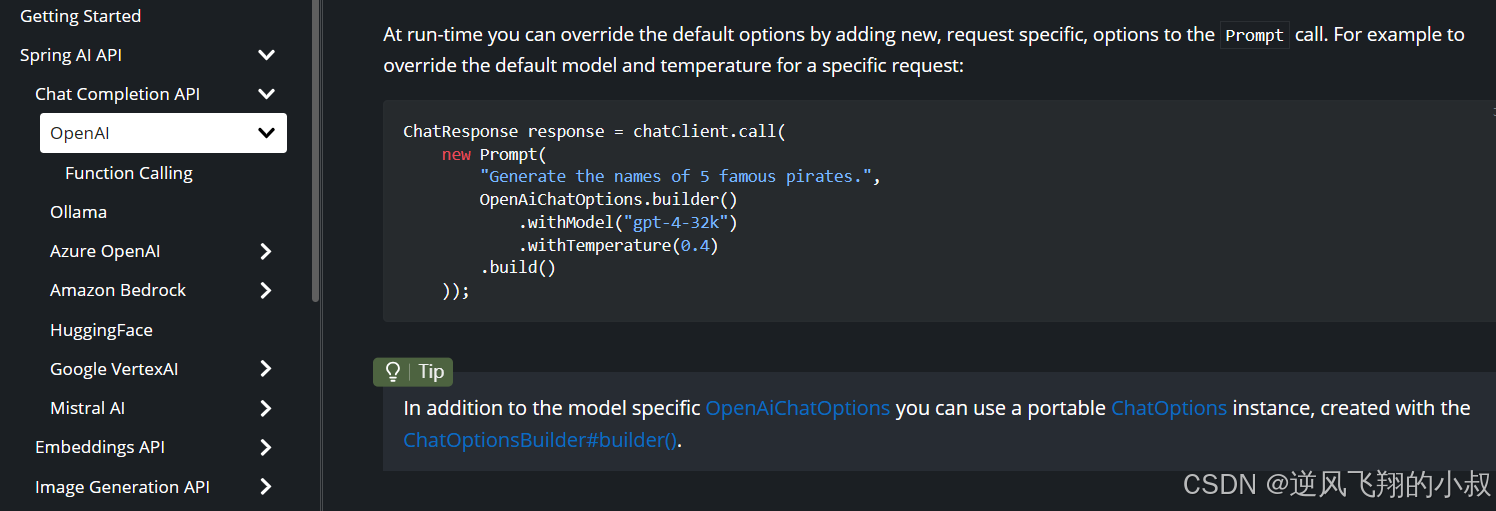Expand the Azure OpenAI chevron
Image resolution: width=1496 pixels, height=511 pixels.
(x=266, y=251)
